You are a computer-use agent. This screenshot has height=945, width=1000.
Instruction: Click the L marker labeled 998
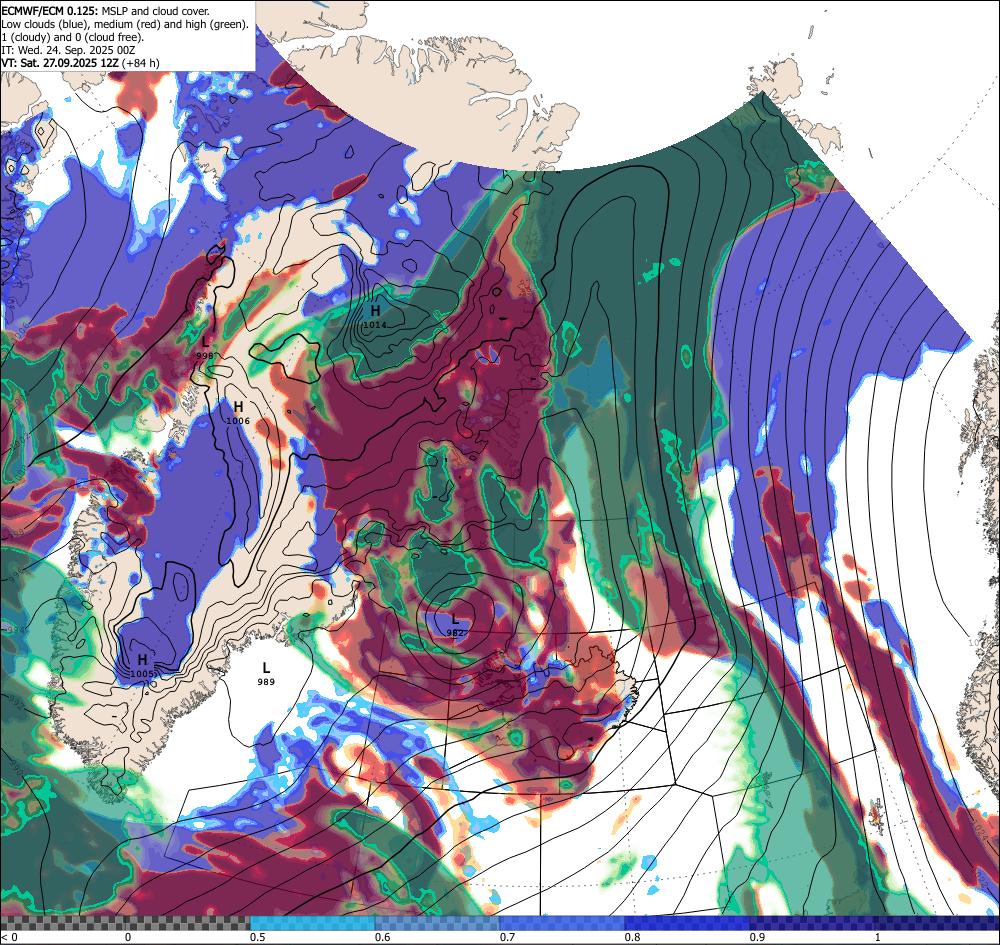(205, 342)
